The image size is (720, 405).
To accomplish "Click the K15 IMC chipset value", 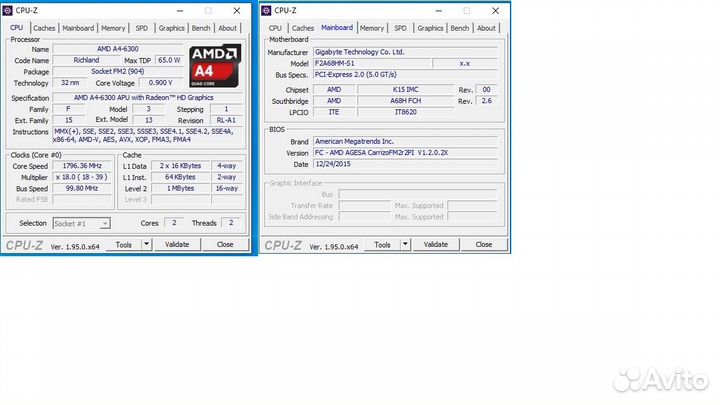I will click(x=406, y=90).
